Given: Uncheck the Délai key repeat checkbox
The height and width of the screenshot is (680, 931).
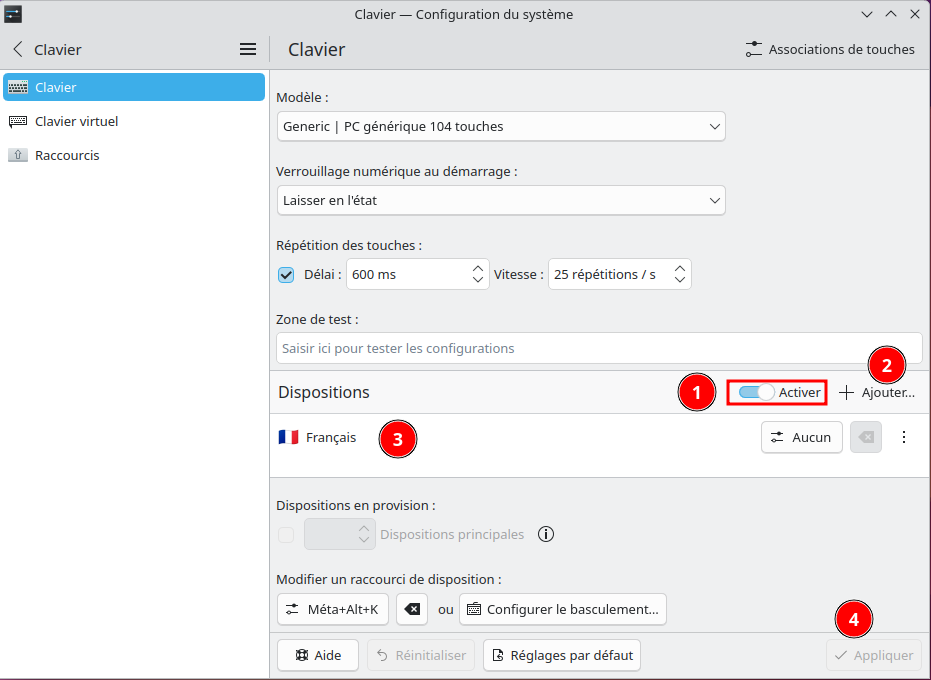Looking at the screenshot, I should [x=286, y=275].
